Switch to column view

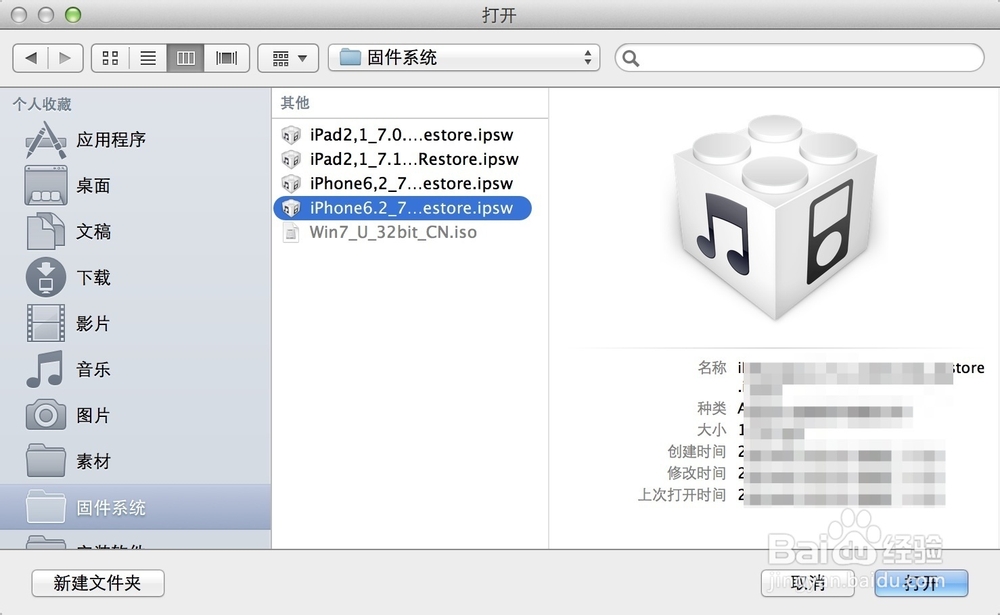[186, 58]
